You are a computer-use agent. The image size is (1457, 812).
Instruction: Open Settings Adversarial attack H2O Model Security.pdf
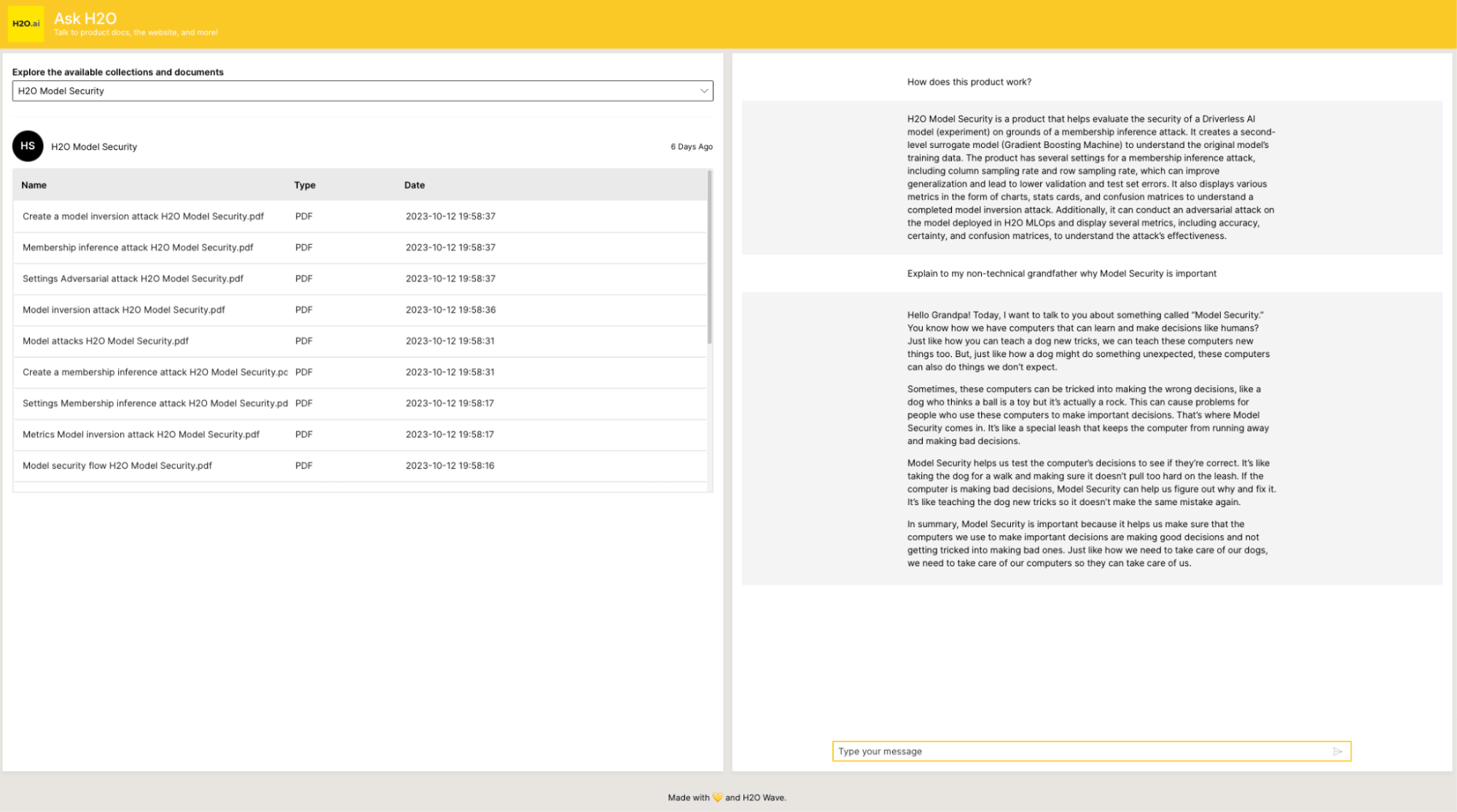click(133, 279)
